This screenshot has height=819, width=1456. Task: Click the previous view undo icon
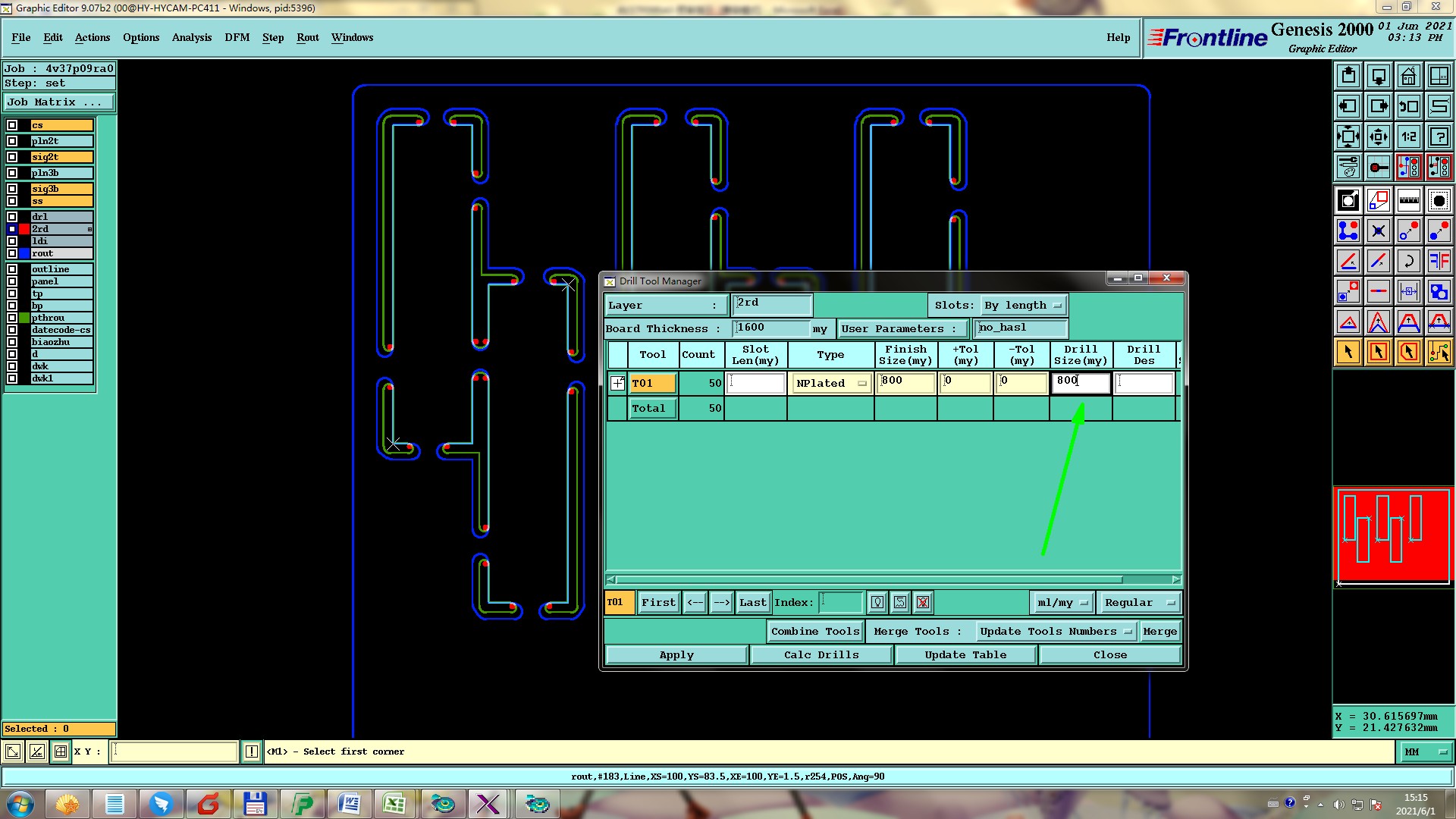(1408, 106)
